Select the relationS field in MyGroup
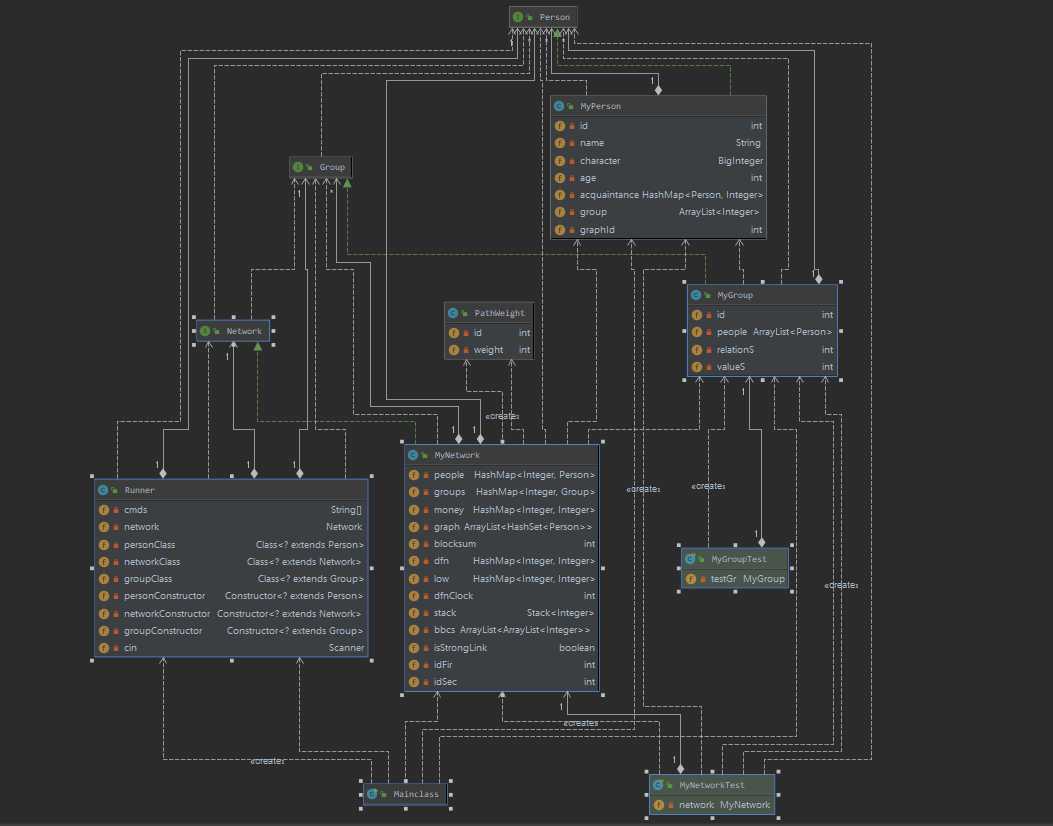The image size is (1053, 826). click(736, 350)
